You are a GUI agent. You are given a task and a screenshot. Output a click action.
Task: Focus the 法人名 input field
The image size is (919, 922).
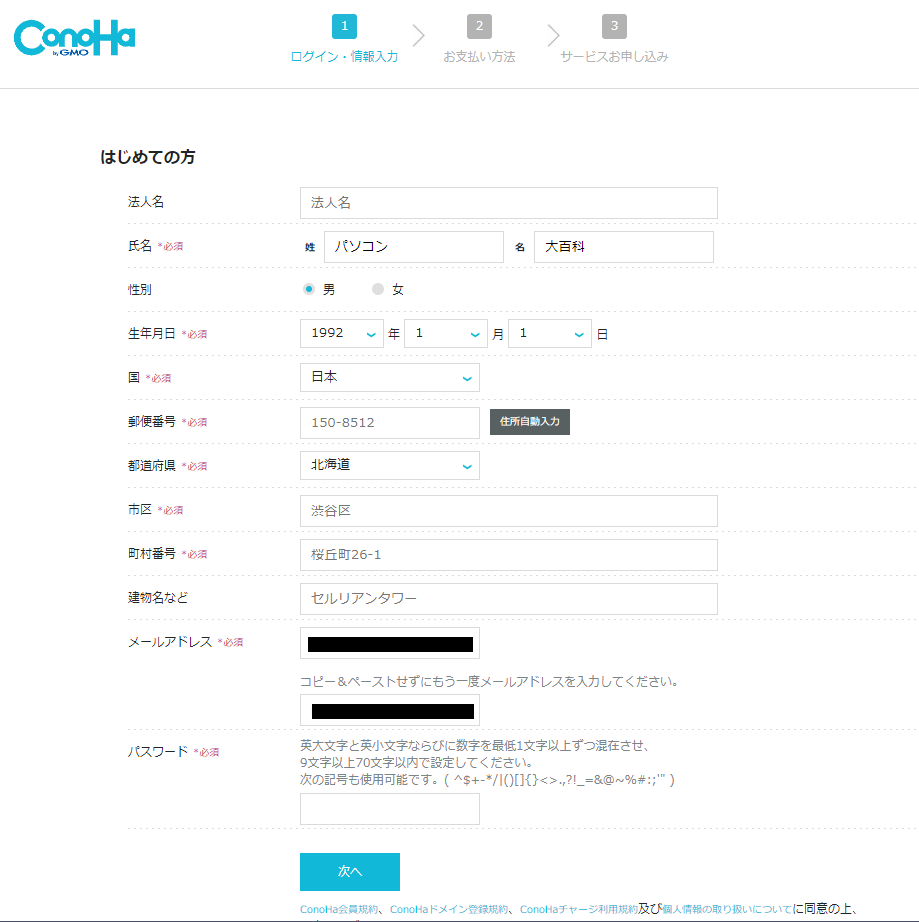(508, 203)
